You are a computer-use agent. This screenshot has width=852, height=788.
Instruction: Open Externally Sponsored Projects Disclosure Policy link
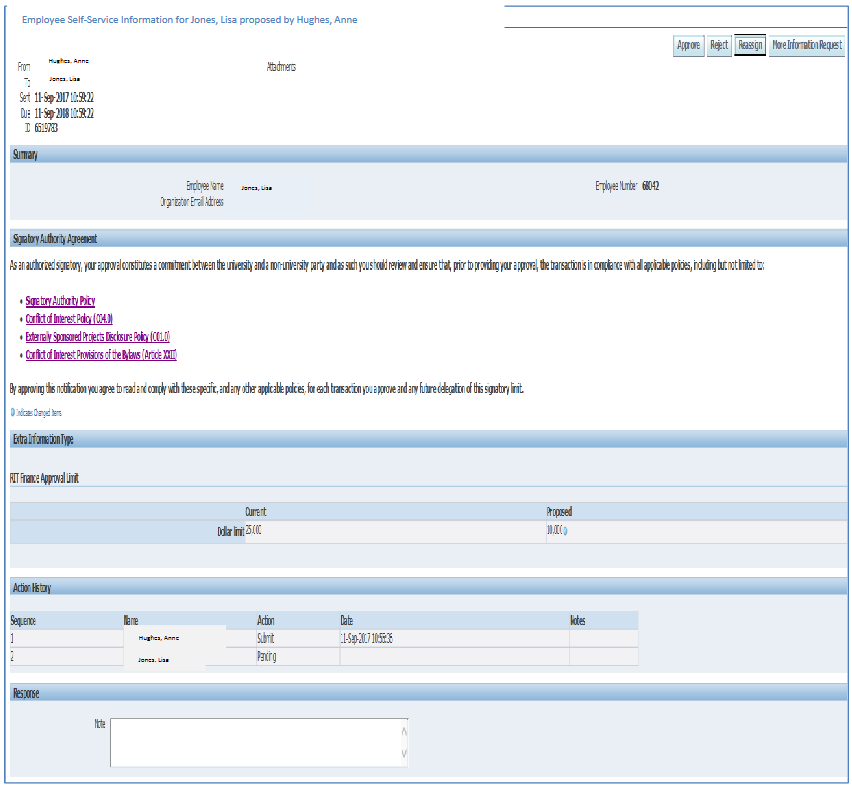98,337
